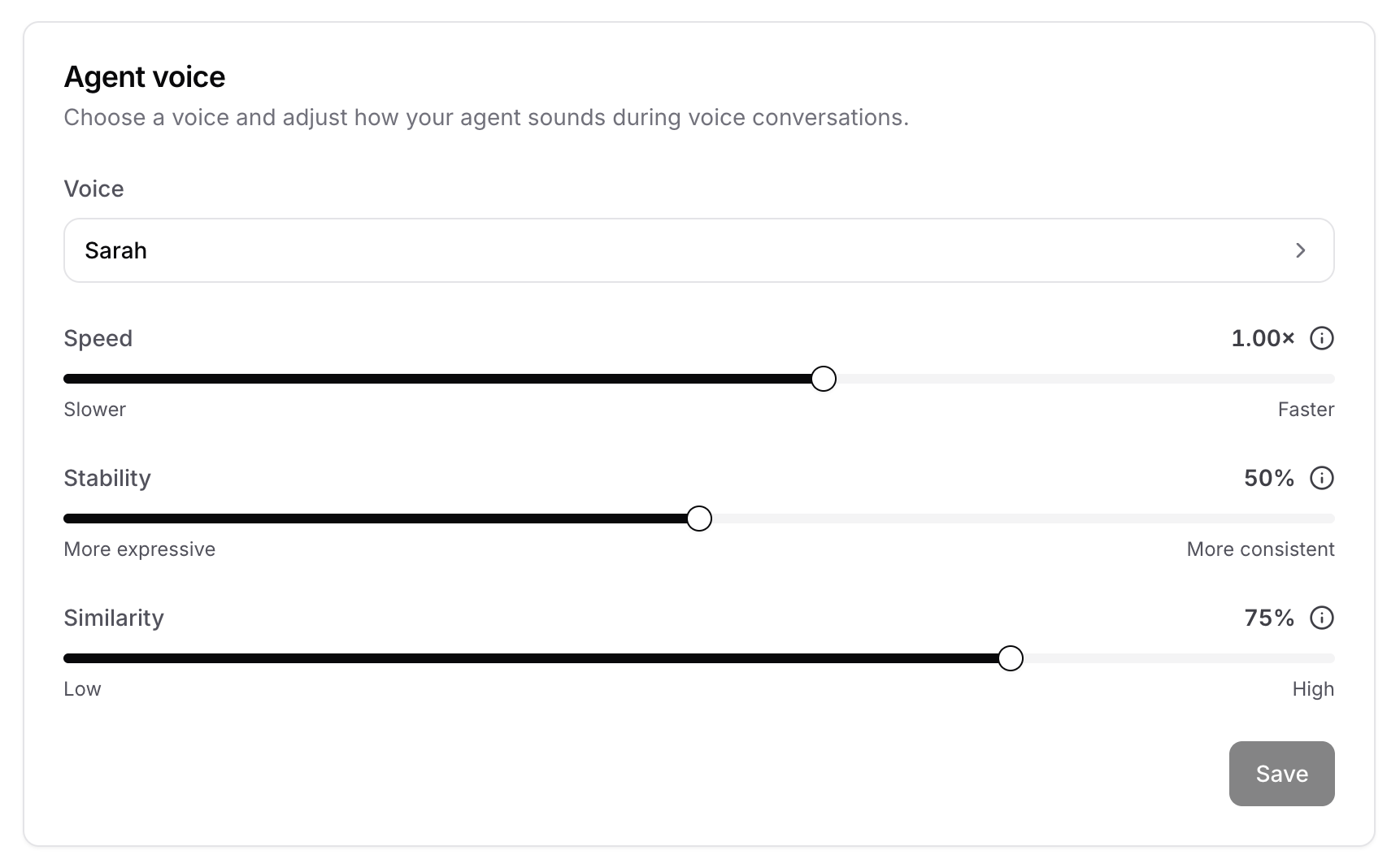This screenshot has width=1387, height=868.
Task: Click the Speed slider handle
Action: pos(824,378)
